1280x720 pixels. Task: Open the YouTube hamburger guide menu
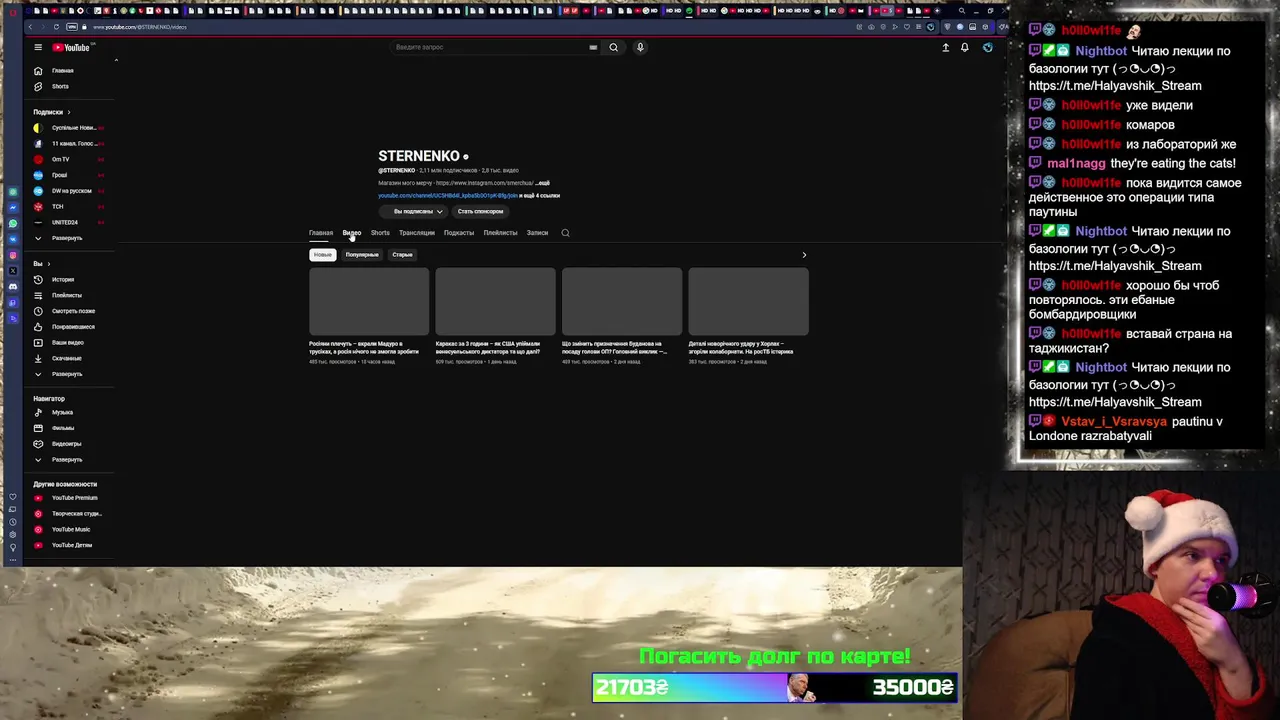[38, 47]
